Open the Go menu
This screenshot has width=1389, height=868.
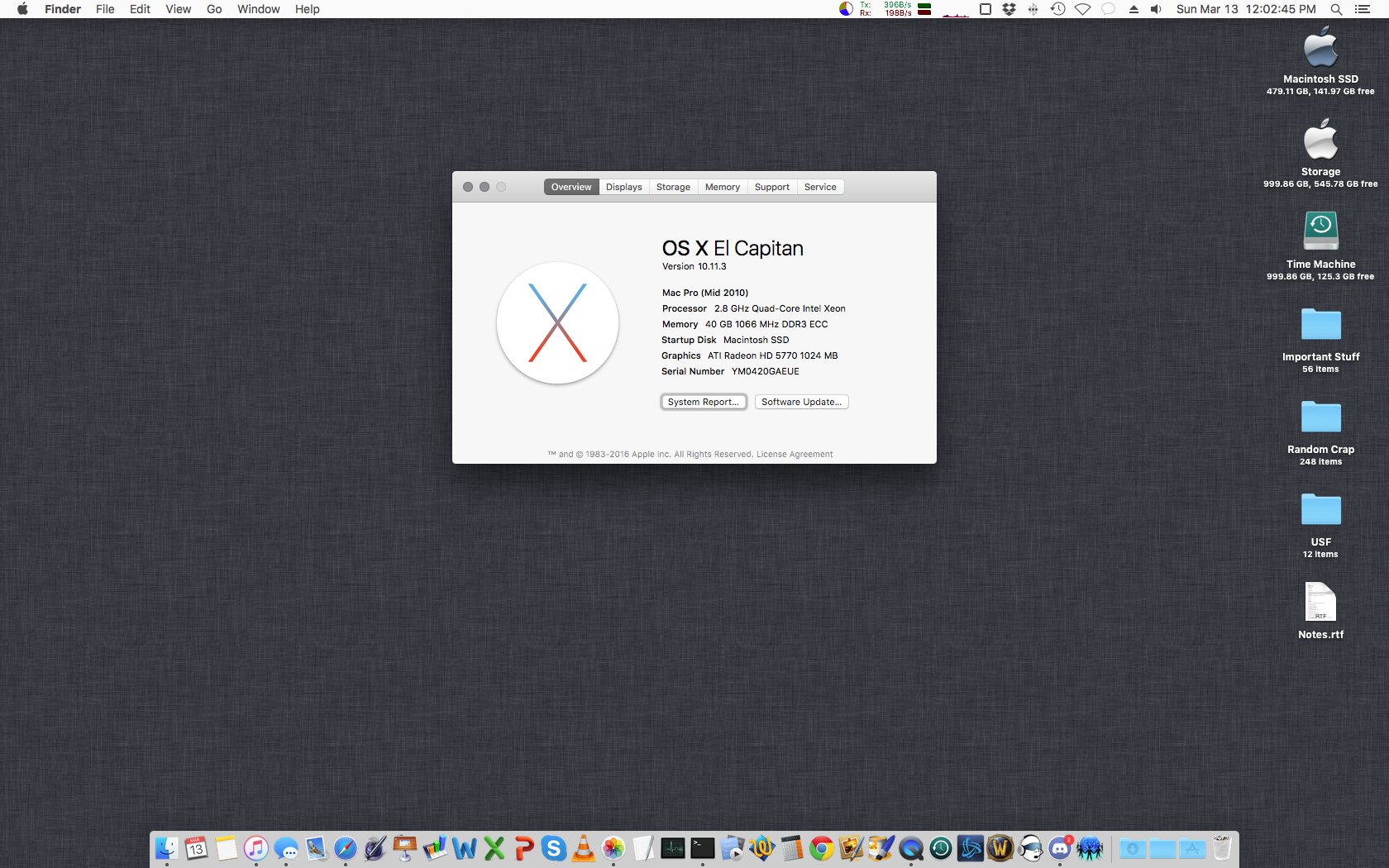click(214, 9)
